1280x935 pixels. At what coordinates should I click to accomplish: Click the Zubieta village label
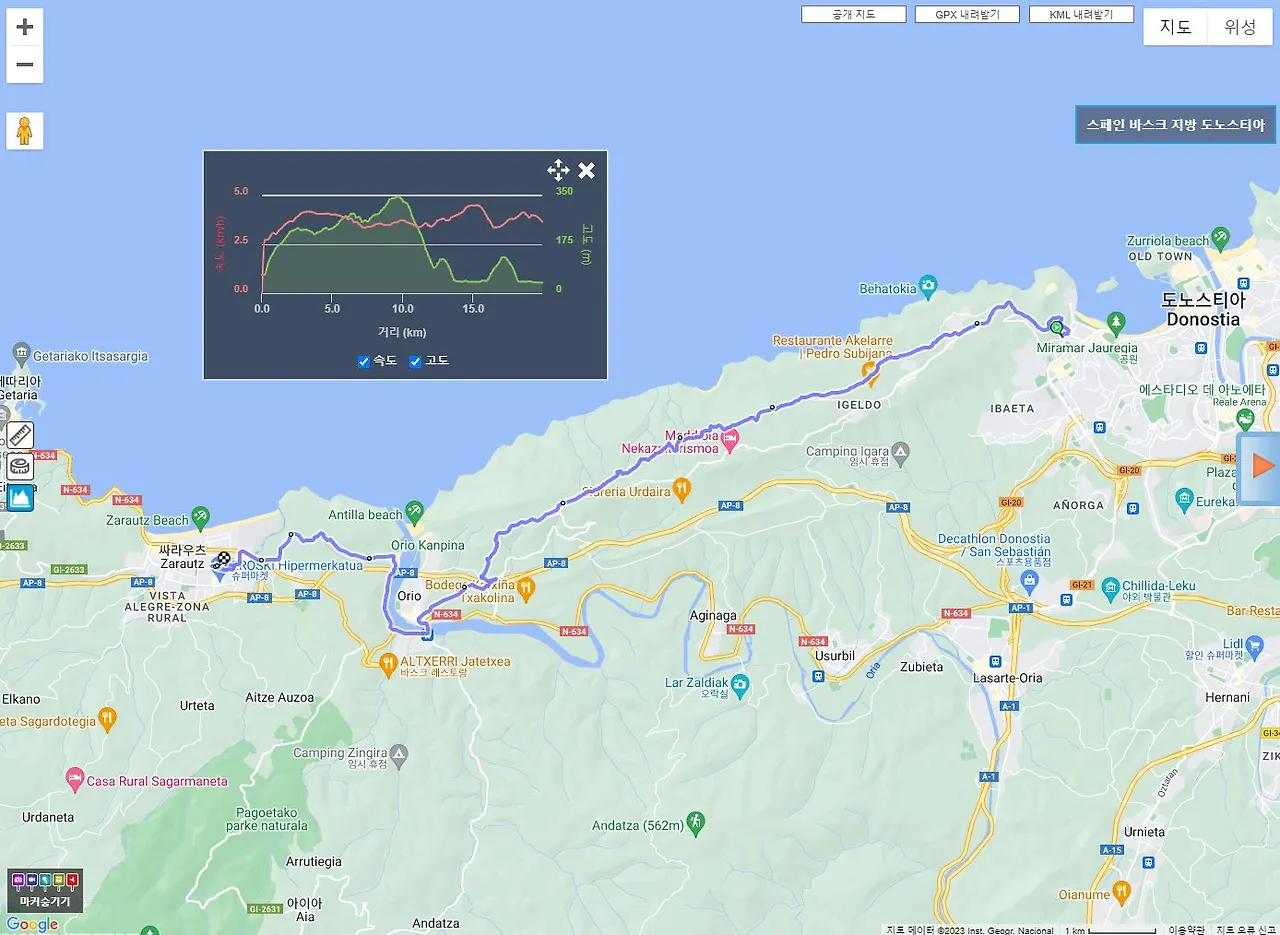pos(921,667)
